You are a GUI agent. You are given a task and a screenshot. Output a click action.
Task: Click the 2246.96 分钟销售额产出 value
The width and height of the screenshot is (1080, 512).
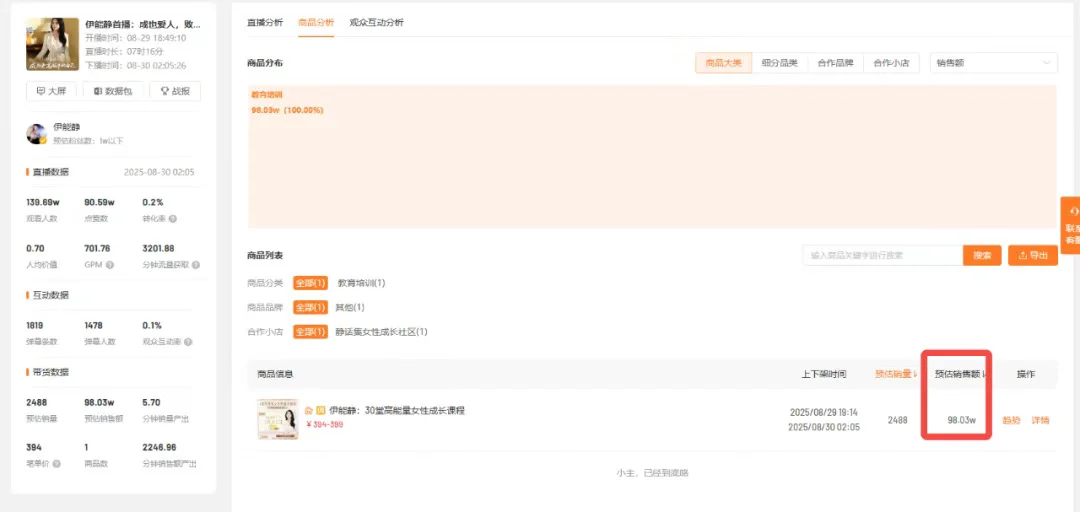tap(159, 447)
